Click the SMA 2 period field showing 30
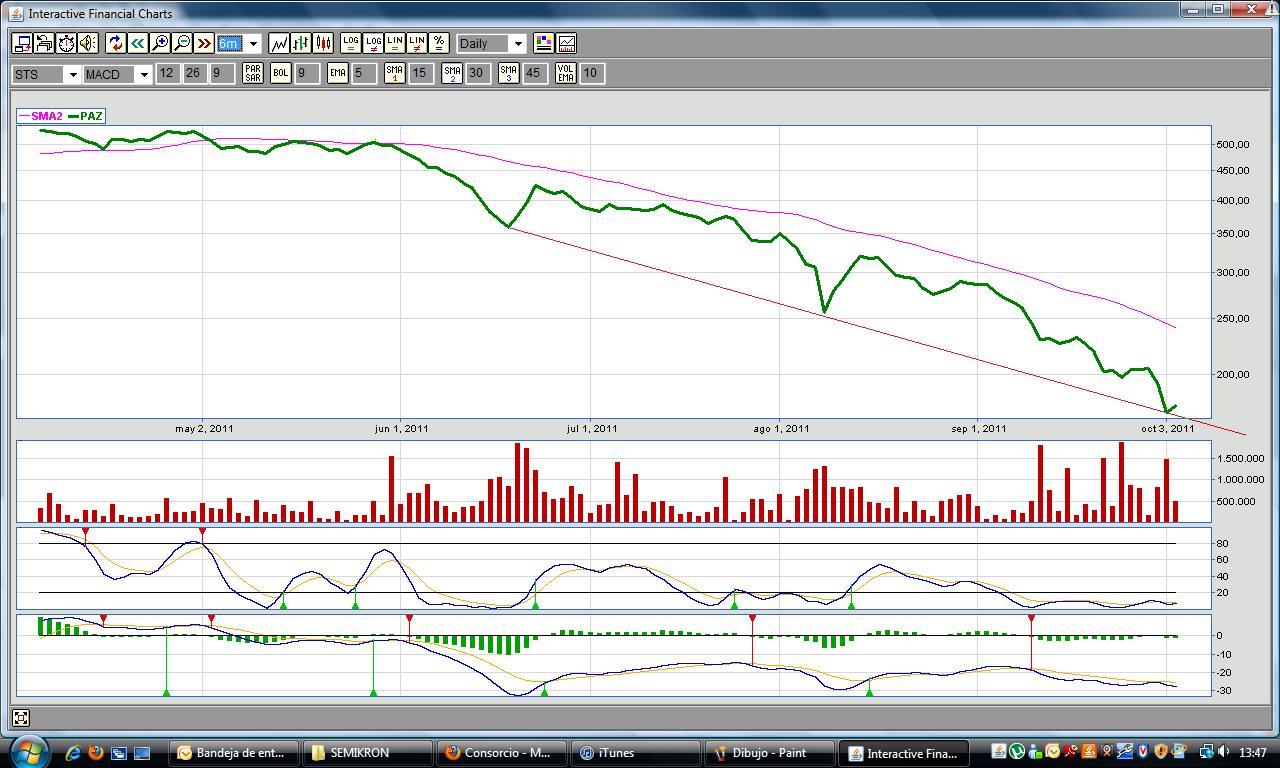1280x768 pixels. 478,73
